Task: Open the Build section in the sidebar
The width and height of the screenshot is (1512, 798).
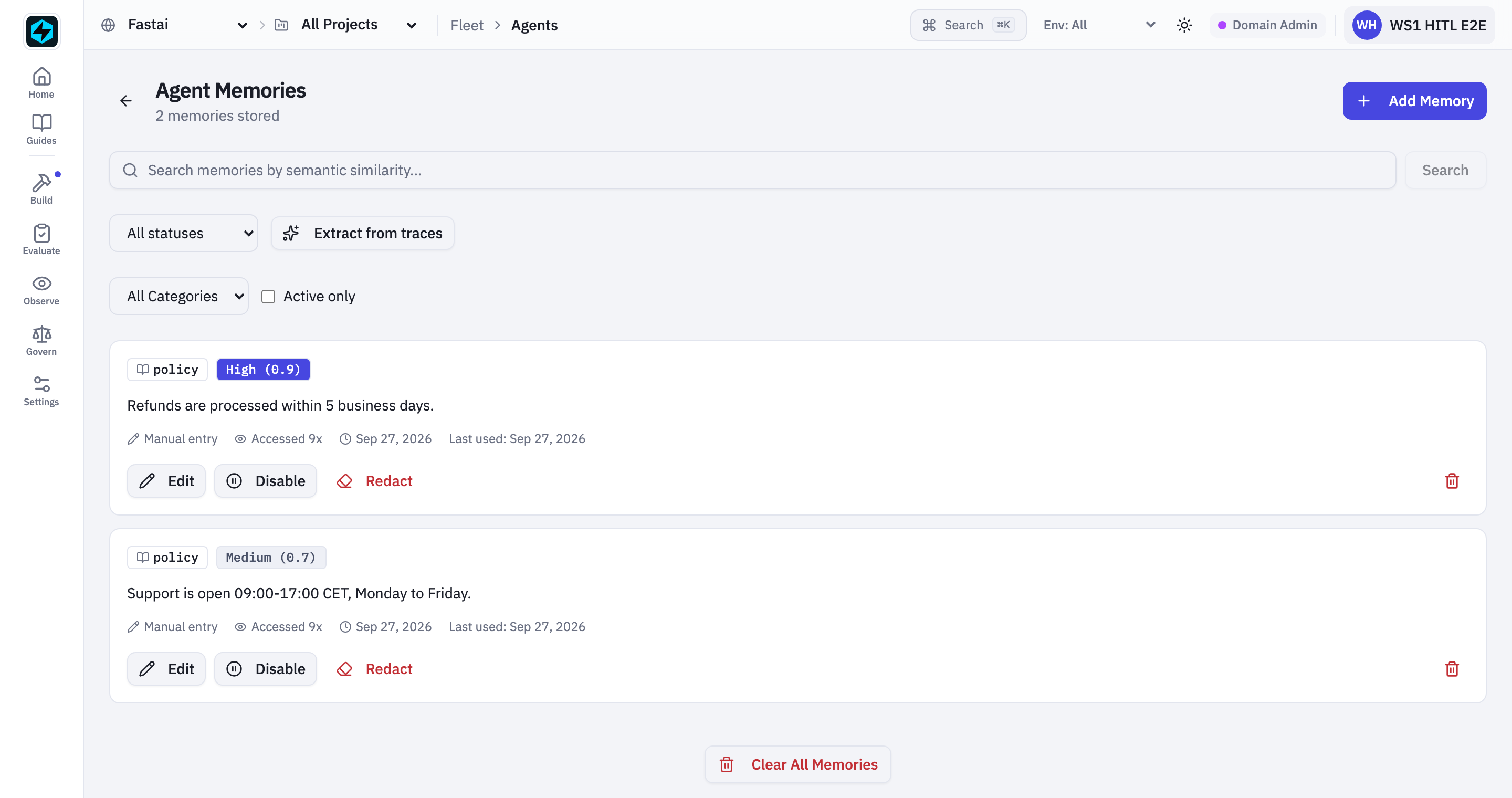Action: click(41, 189)
